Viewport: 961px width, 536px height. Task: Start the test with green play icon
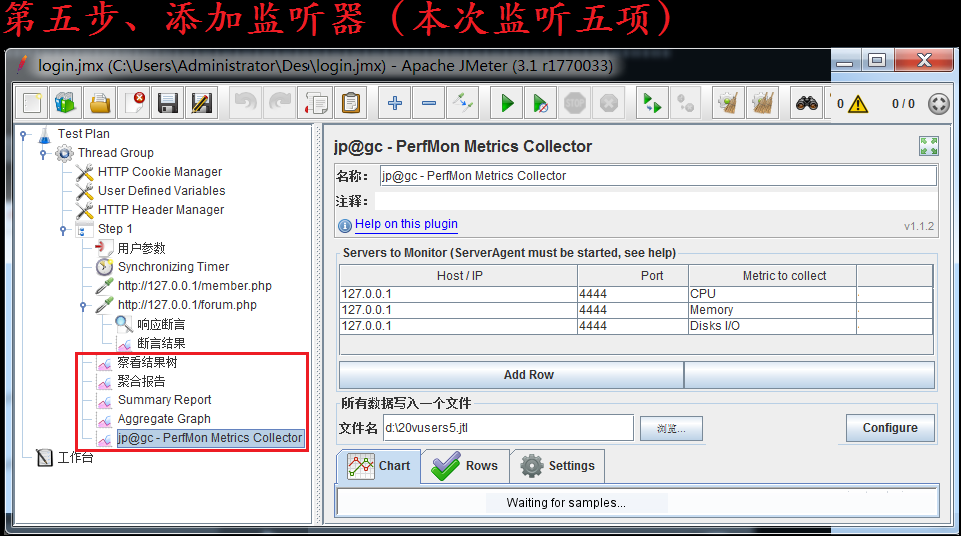pyautogui.click(x=507, y=103)
